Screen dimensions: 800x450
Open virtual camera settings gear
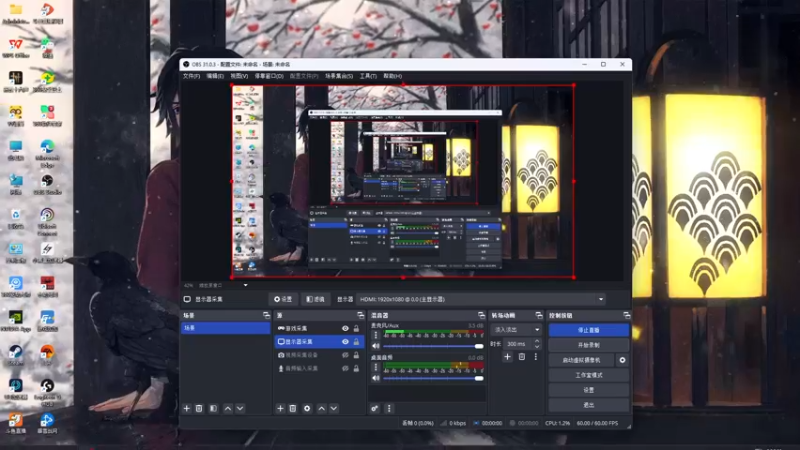[x=622, y=360]
